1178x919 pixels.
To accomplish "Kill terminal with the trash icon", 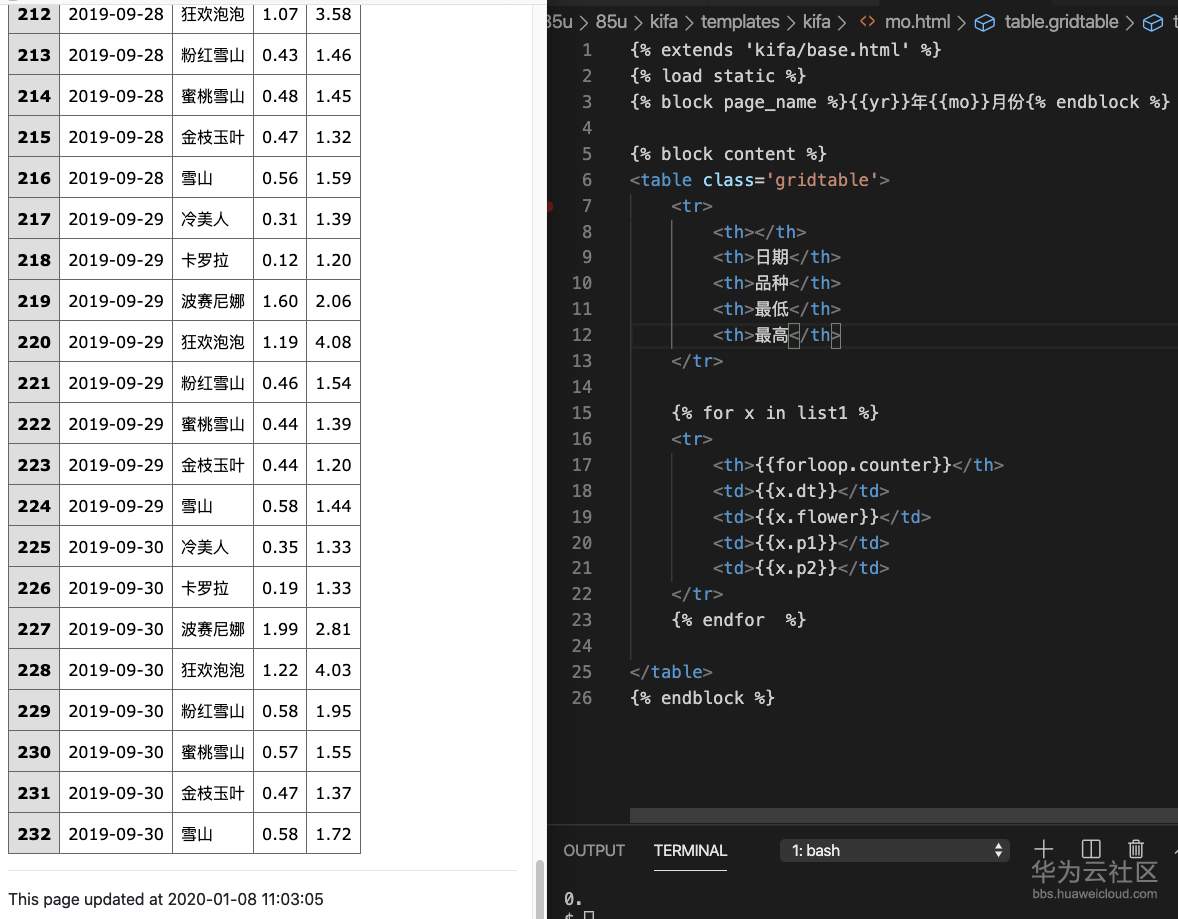I will 1136,849.
